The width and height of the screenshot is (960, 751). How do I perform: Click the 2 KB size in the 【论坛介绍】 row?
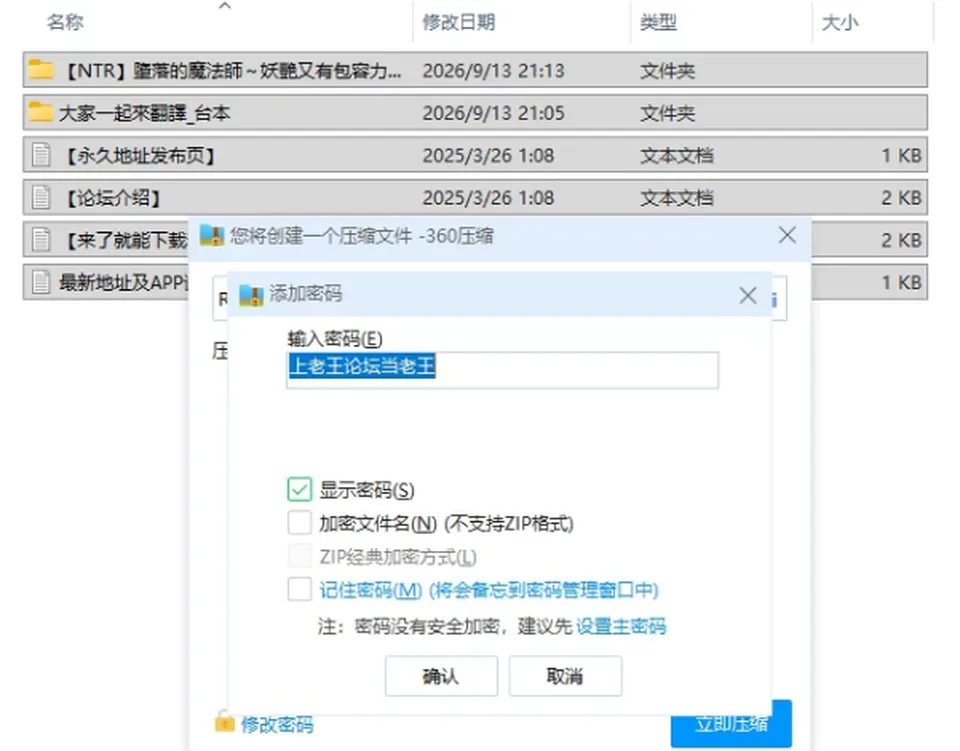click(x=901, y=198)
